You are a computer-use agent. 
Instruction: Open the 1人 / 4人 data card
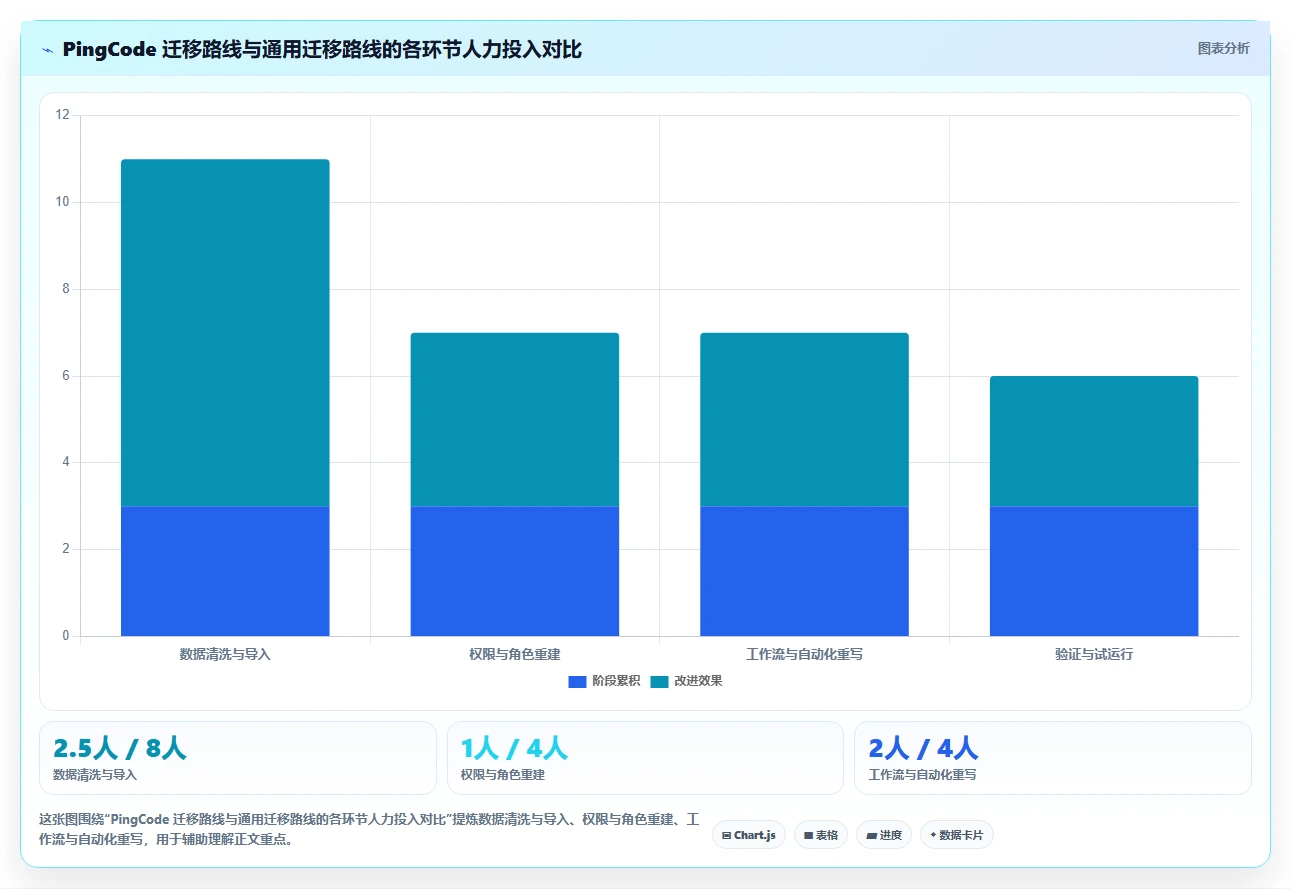645,758
